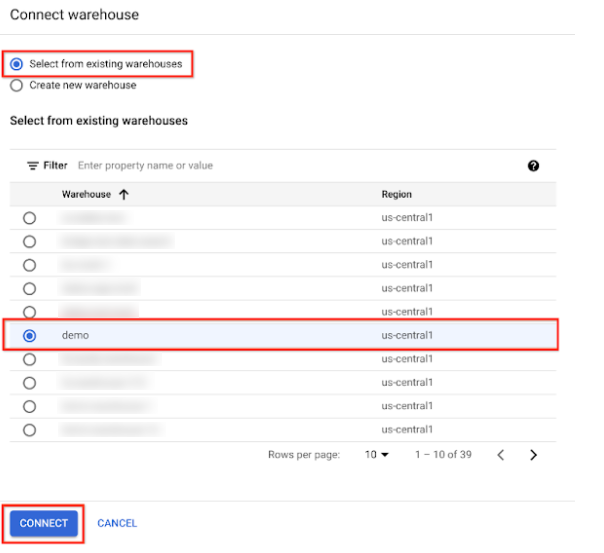Go to the previous page of warehouses
This screenshot has height=553, width=604.
[x=501, y=455]
